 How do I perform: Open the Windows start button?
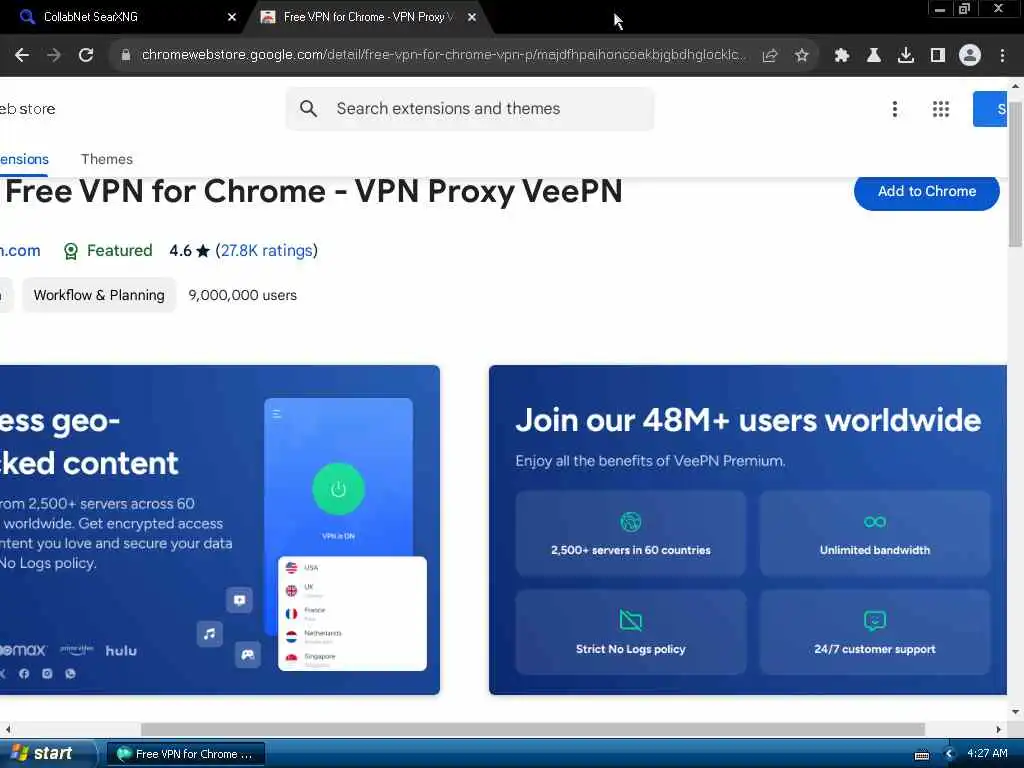(x=47, y=754)
